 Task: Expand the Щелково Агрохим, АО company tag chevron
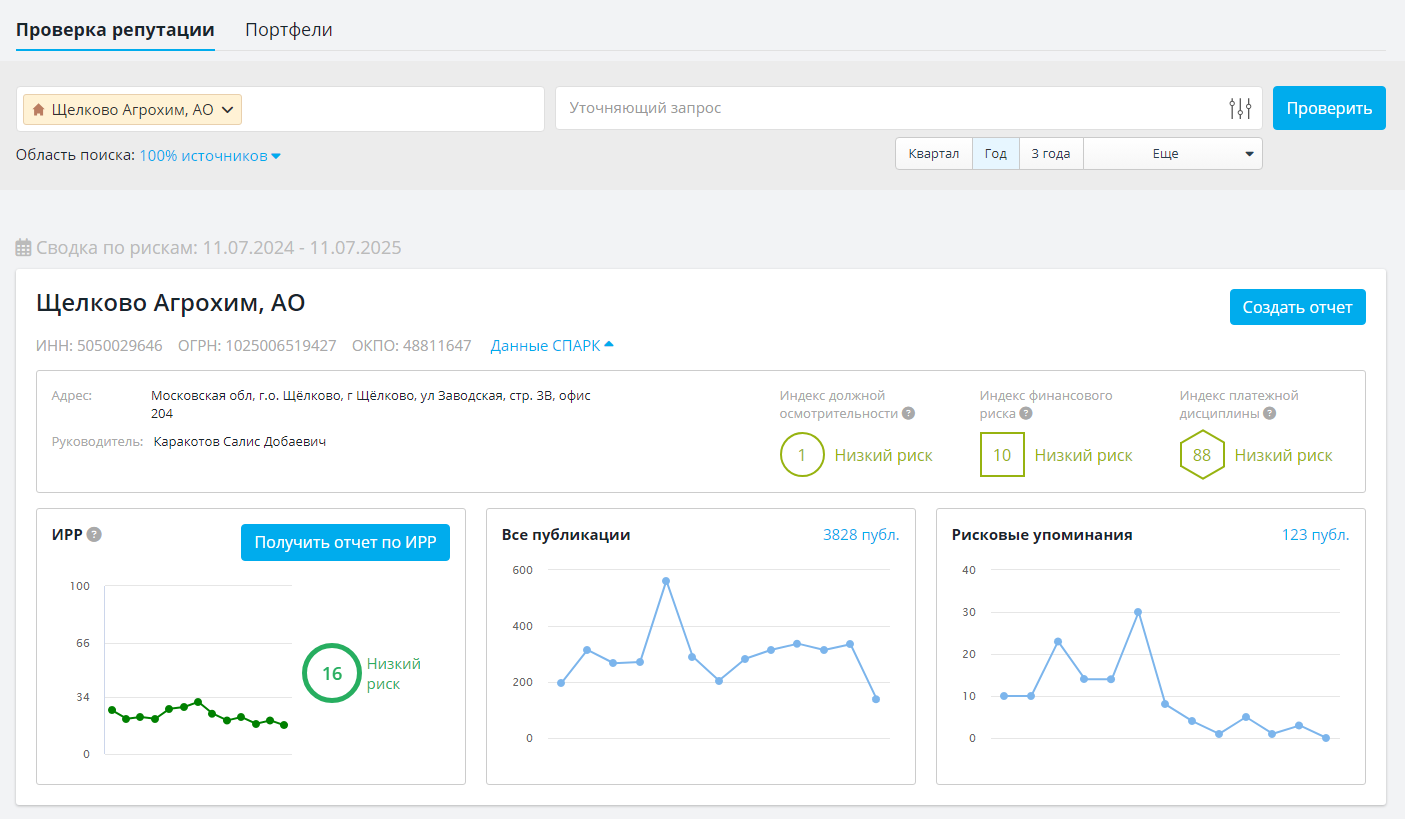point(227,109)
